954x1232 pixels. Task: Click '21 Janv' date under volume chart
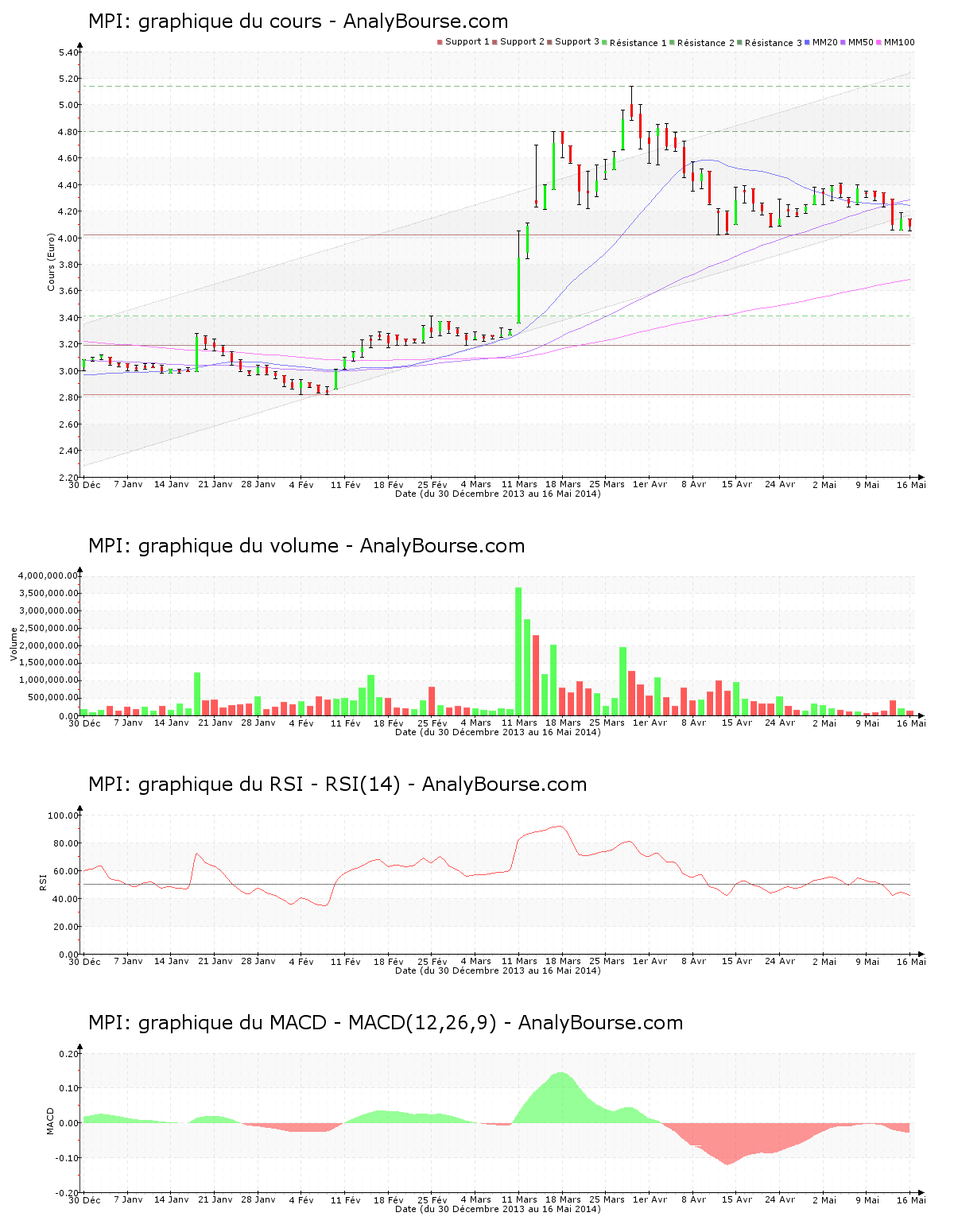pyautogui.click(x=215, y=723)
